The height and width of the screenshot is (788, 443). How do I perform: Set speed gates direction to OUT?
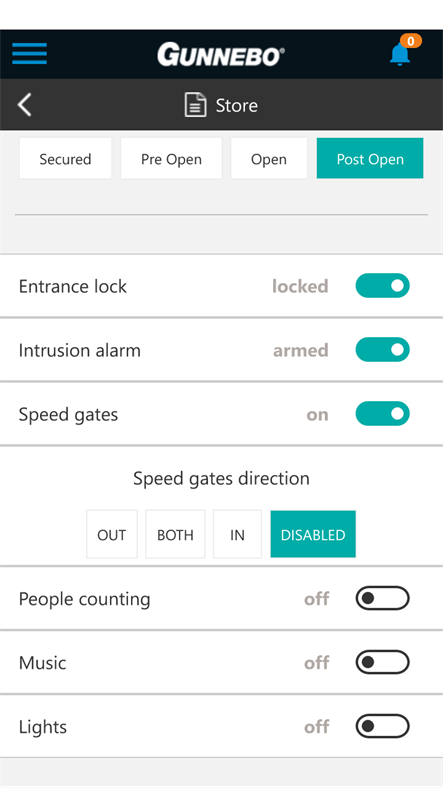(112, 534)
